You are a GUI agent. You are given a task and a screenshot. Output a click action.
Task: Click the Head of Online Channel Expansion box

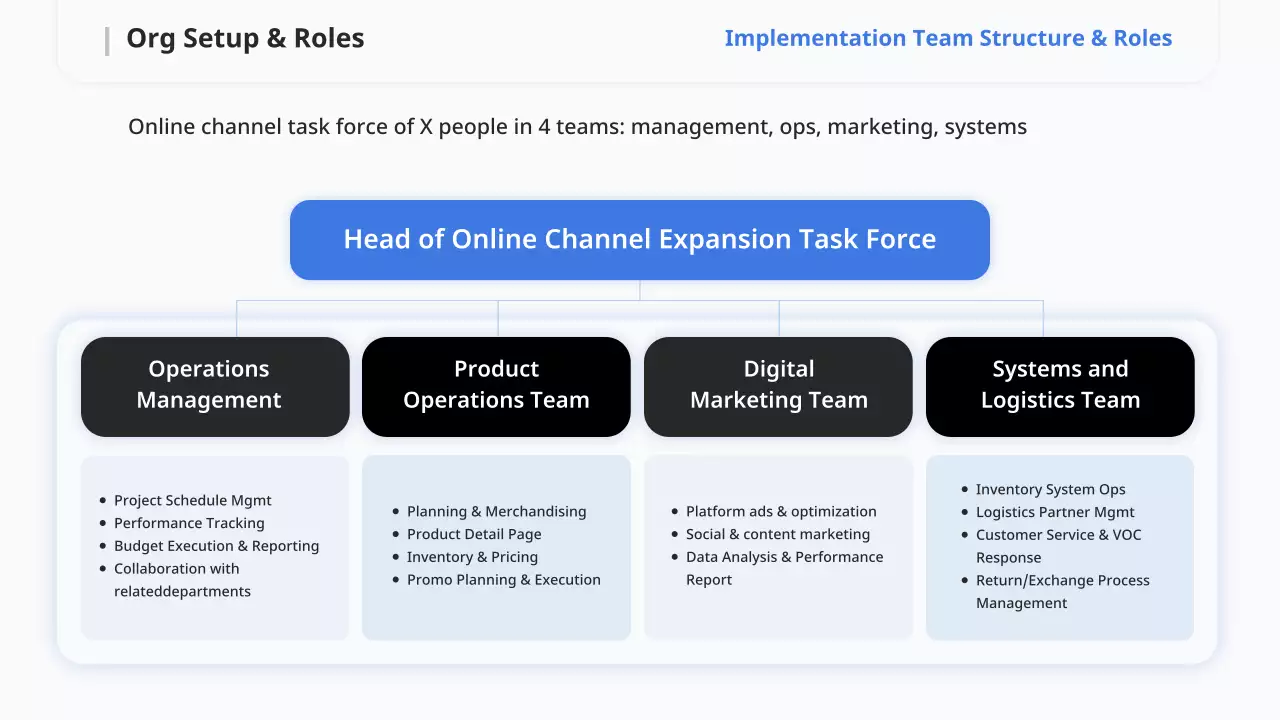(640, 240)
